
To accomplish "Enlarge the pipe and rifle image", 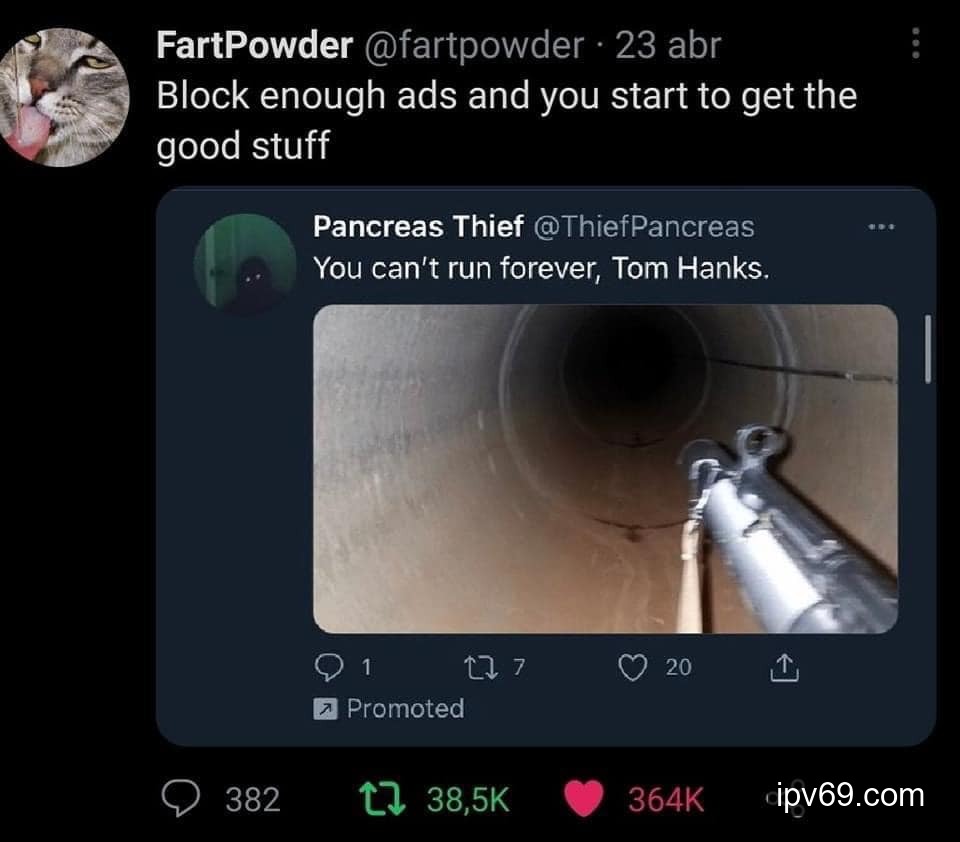I will [x=606, y=469].
